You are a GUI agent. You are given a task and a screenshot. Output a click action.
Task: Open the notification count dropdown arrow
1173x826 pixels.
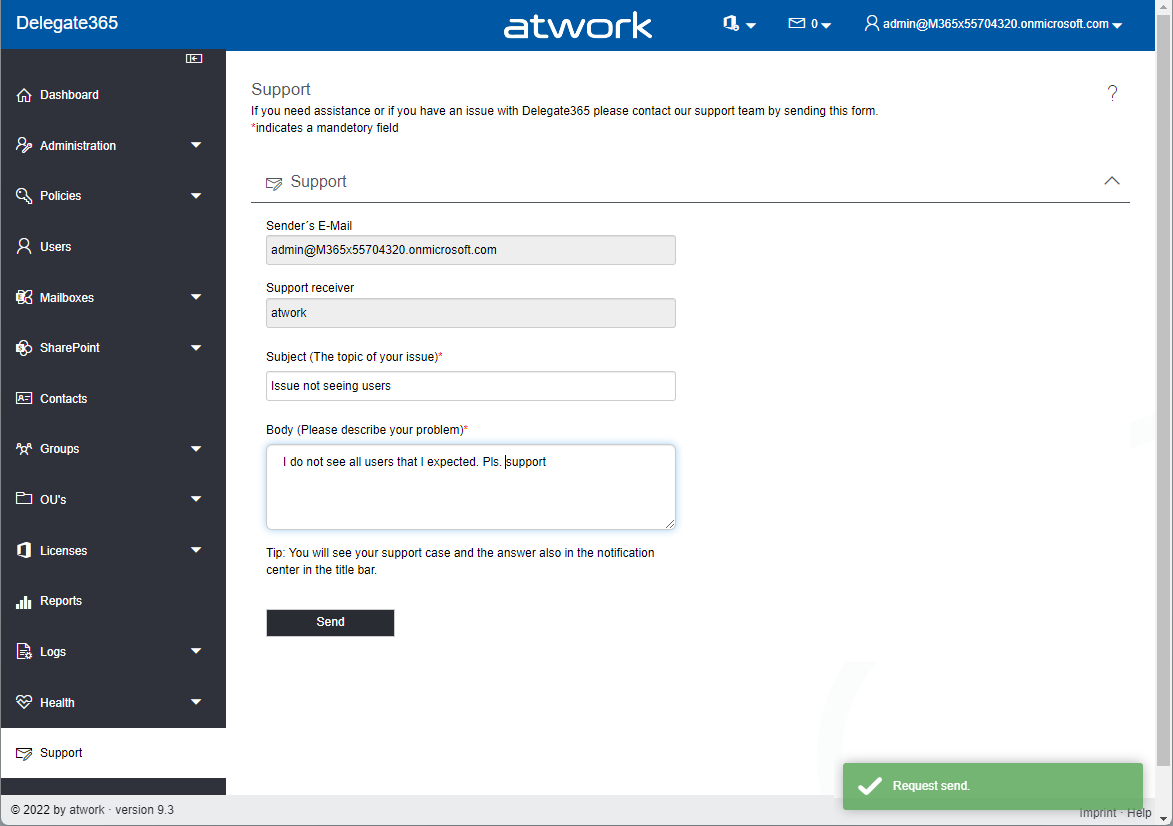pyautogui.click(x=827, y=25)
